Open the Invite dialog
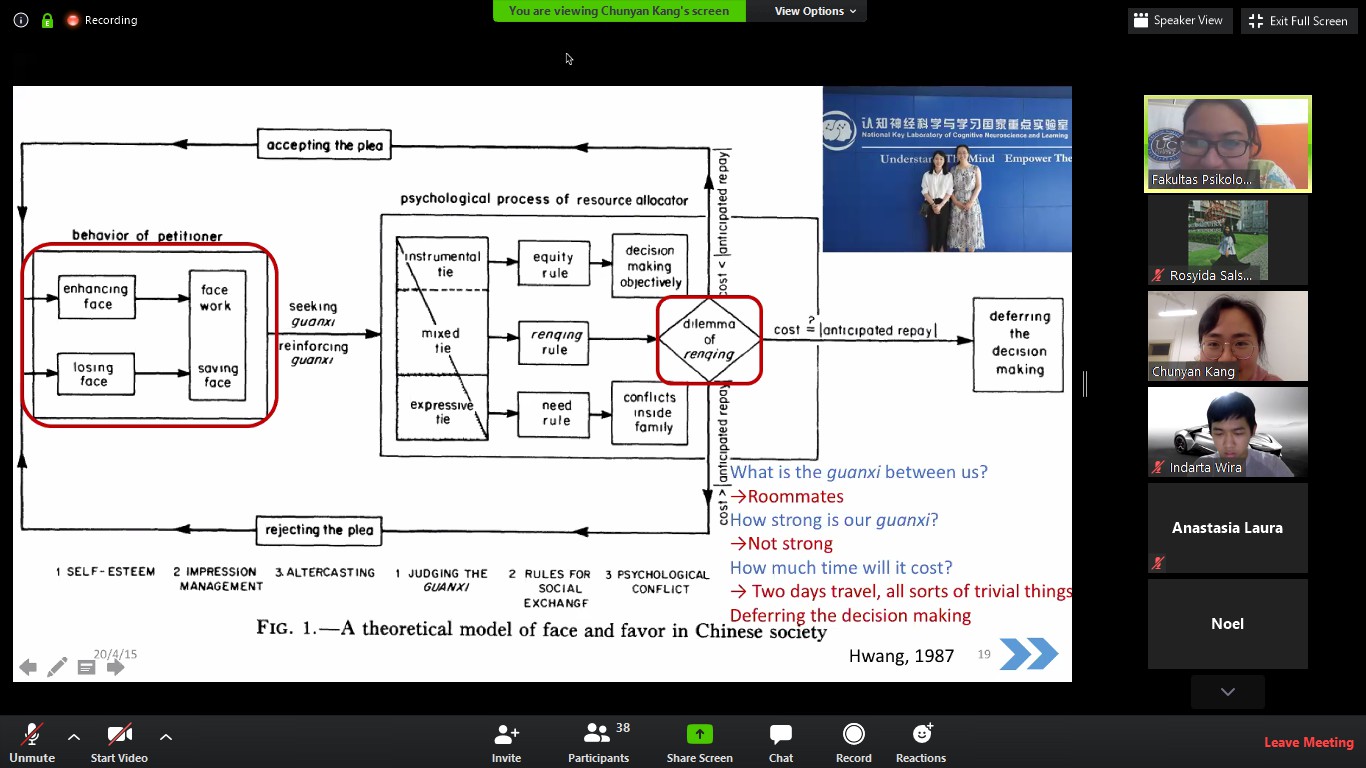This screenshot has width=1366, height=768. point(506,743)
